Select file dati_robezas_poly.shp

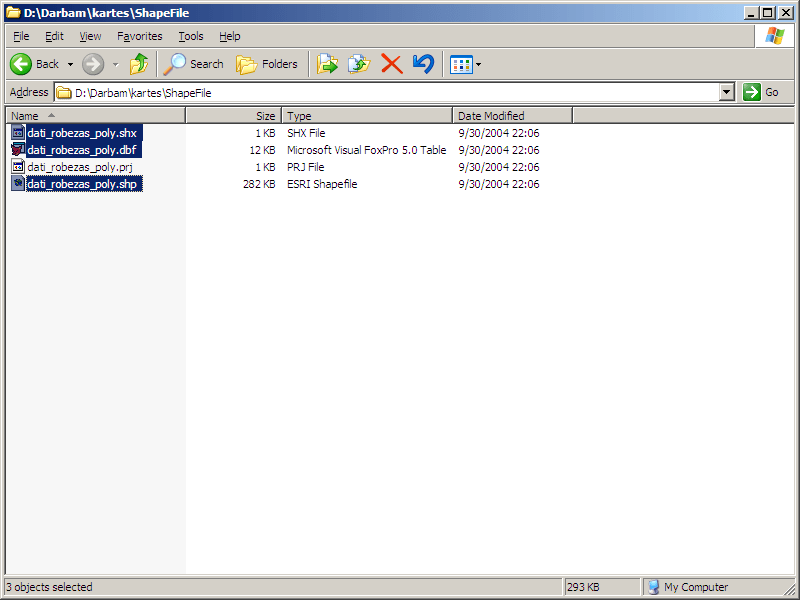(82, 184)
